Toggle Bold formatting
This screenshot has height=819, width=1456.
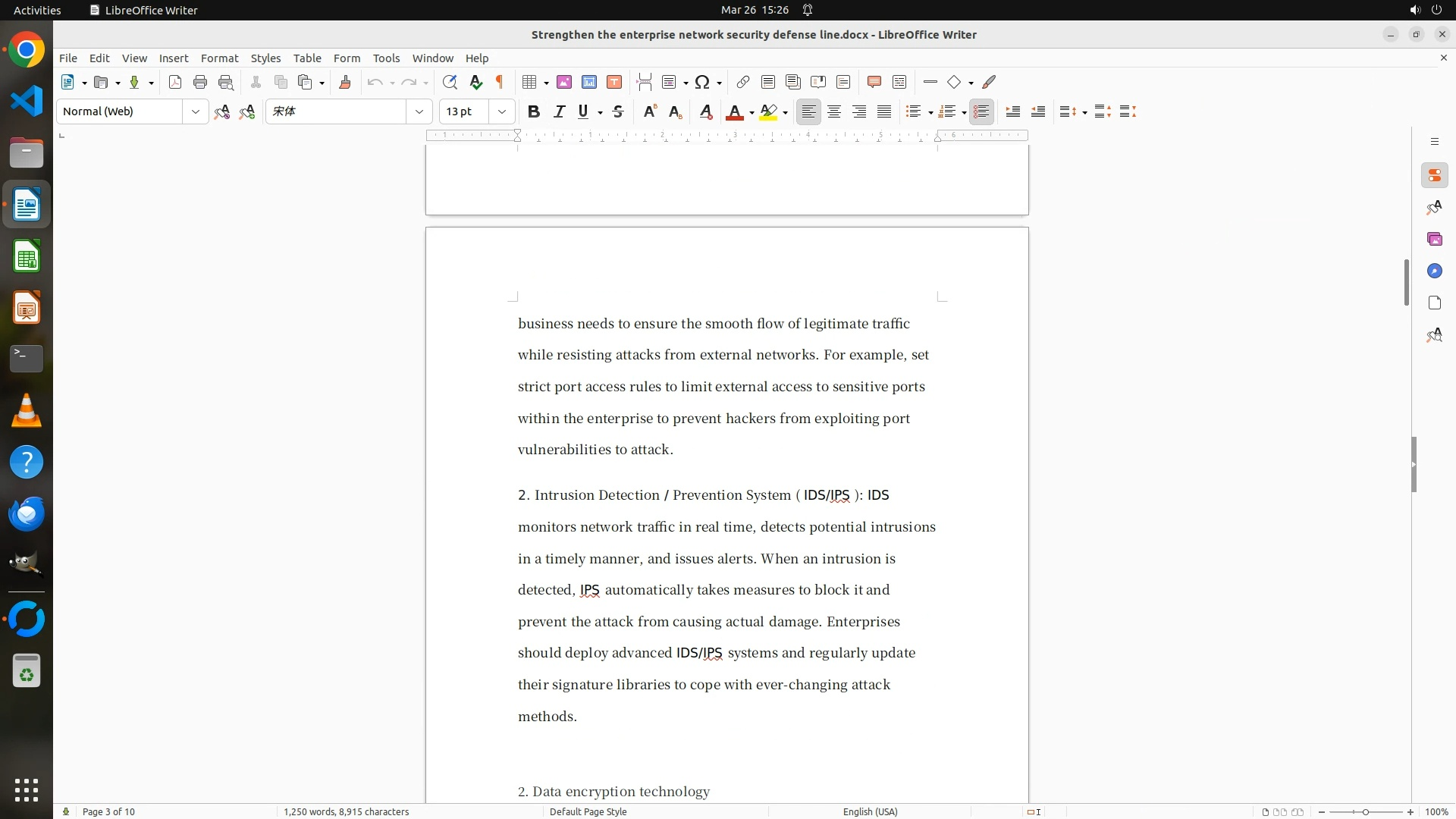pyautogui.click(x=534, y=111)
